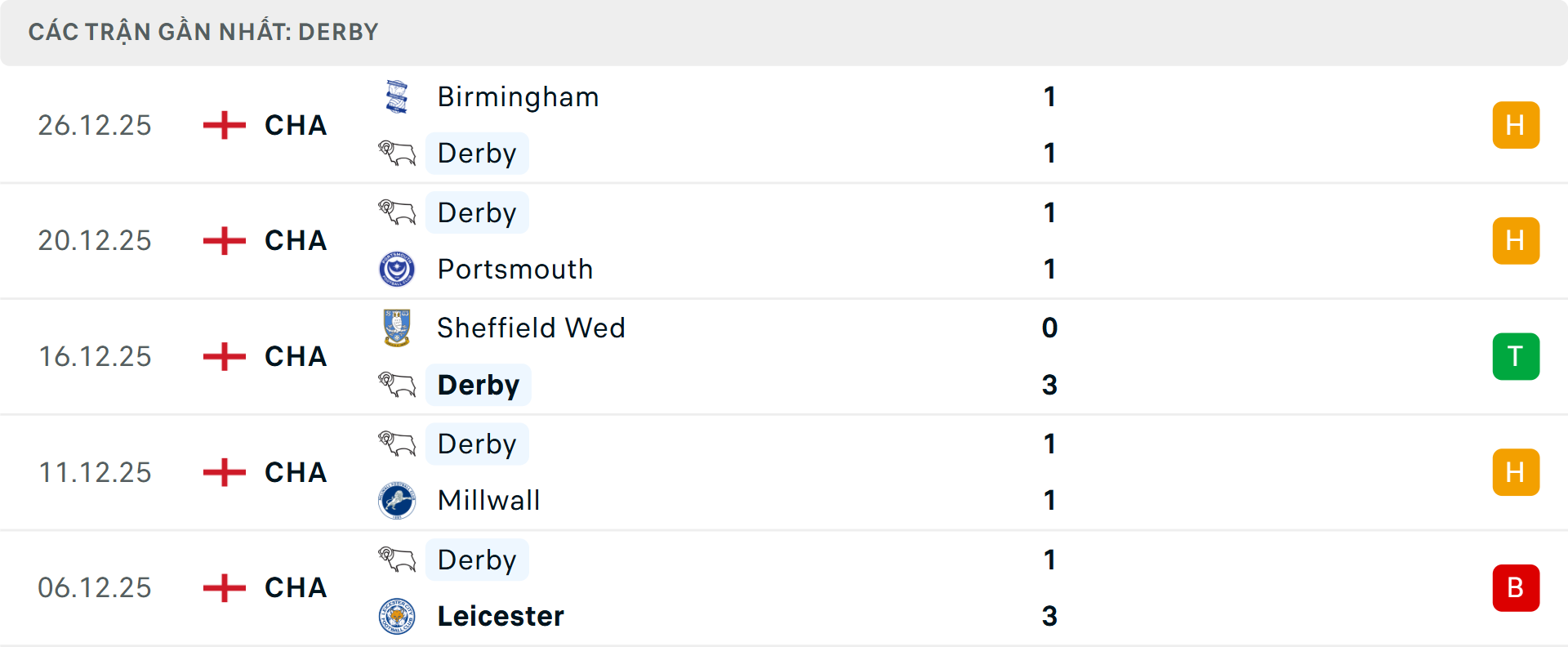Click the highlighted Derby team name in the Millwall match

[x=477, y=444]
